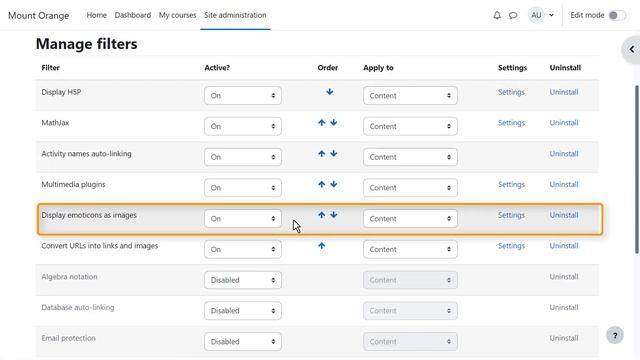Move Activity names auto-linking down

coord(333,153)
